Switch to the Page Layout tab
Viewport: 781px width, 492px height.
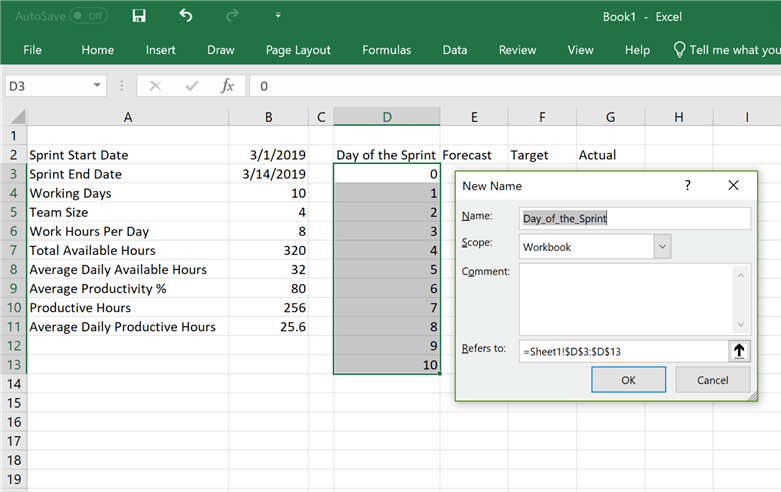click(x=298, y=50)
